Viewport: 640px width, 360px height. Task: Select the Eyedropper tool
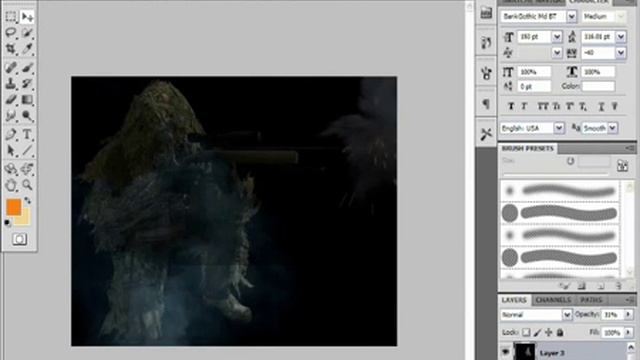point(27,49)
